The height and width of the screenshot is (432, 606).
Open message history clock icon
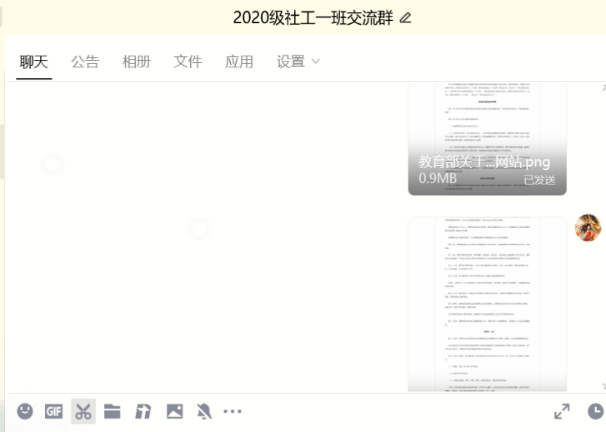595,411
